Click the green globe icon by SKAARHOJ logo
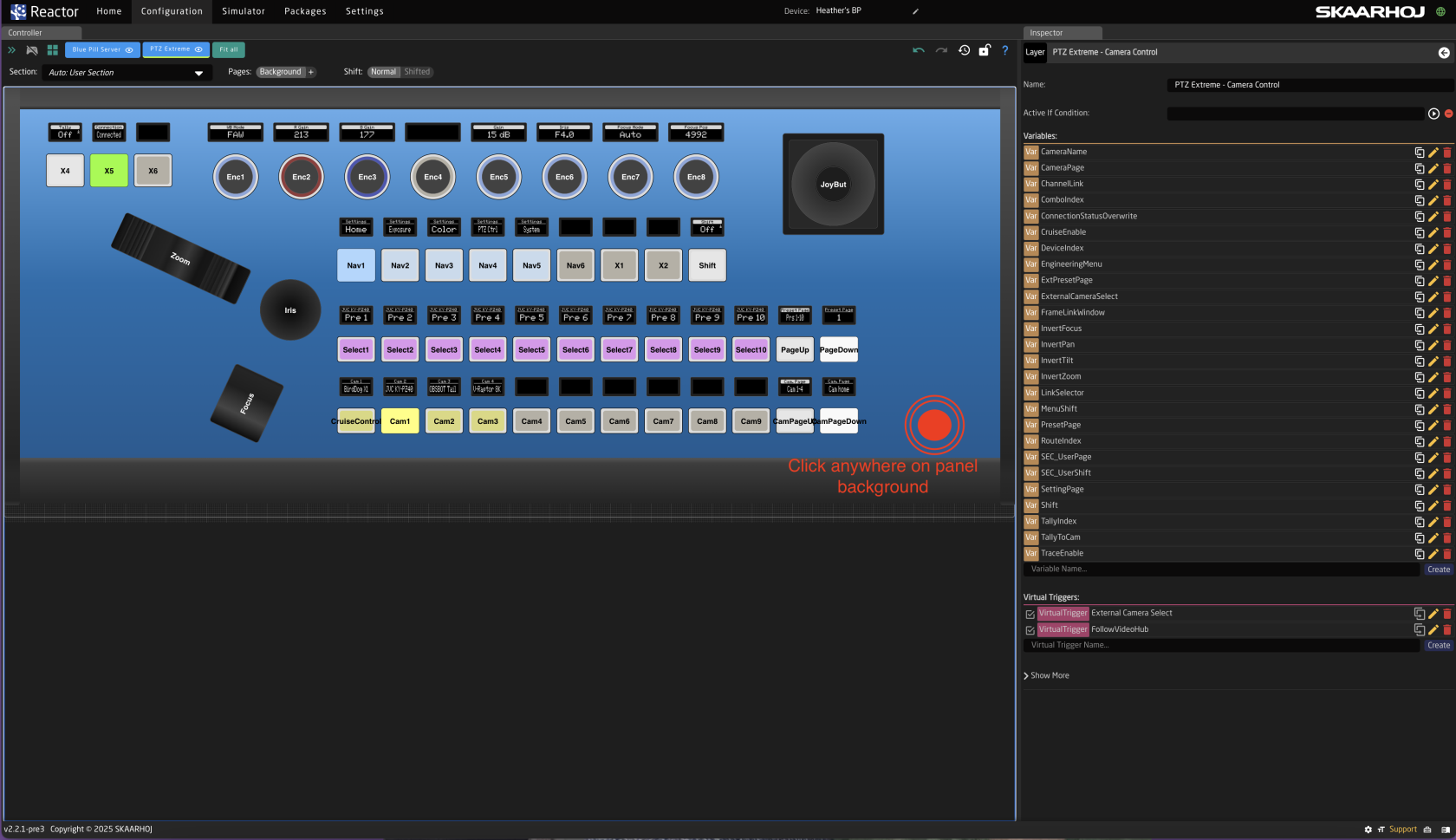This screenshot has height=840, width=1456. (x=1441, y=11)
